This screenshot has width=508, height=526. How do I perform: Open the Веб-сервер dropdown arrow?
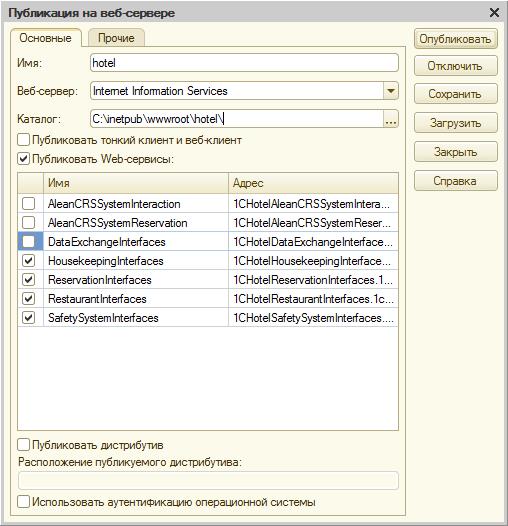click(x=391, y=91)
